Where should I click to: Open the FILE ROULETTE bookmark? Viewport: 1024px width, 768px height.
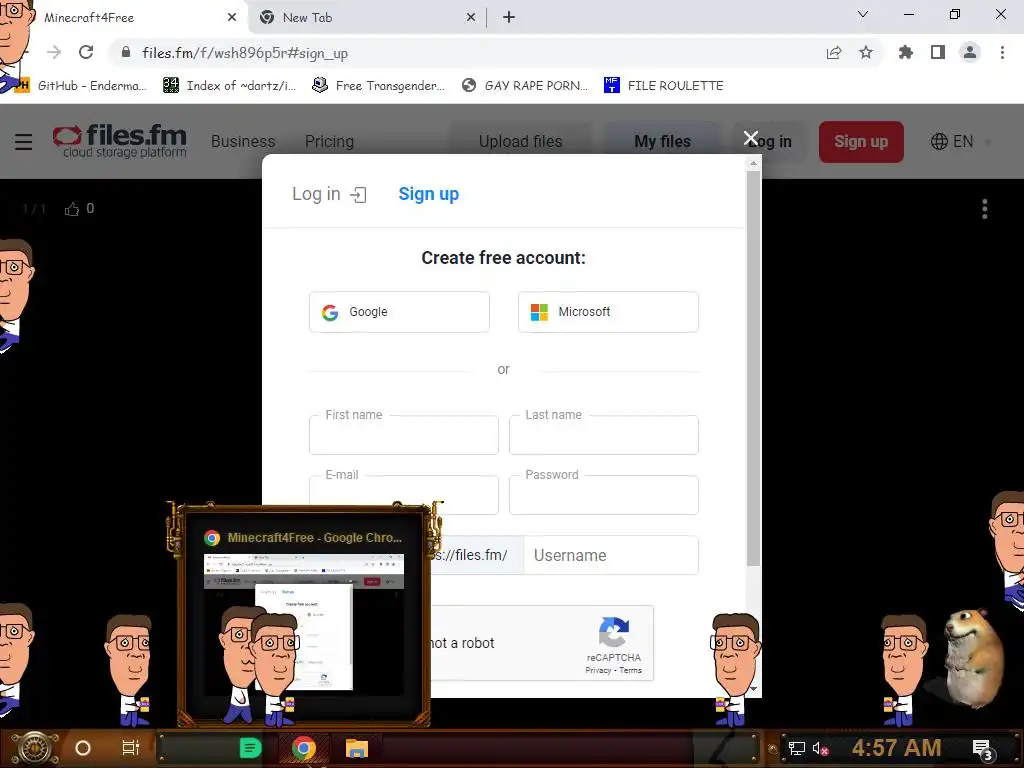pos(664,86)
